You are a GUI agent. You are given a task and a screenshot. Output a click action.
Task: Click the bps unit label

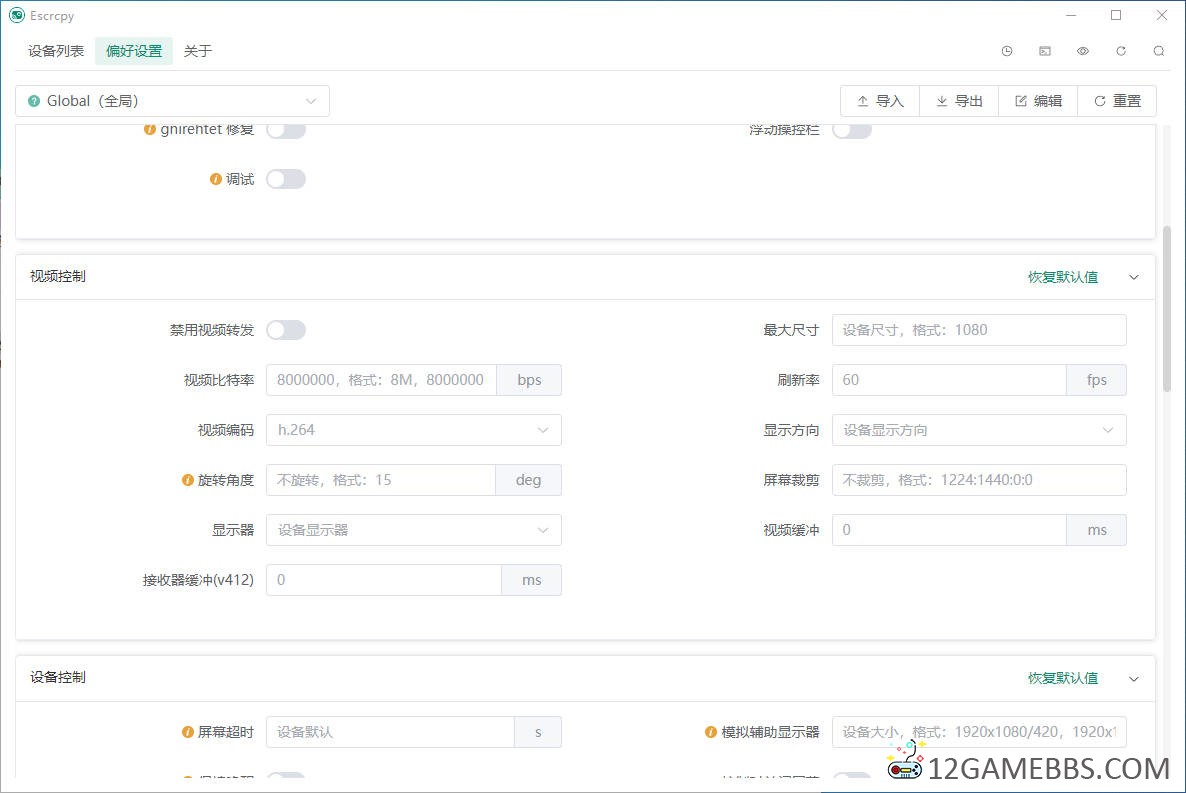pyautogui.click(x=529, y=380)
